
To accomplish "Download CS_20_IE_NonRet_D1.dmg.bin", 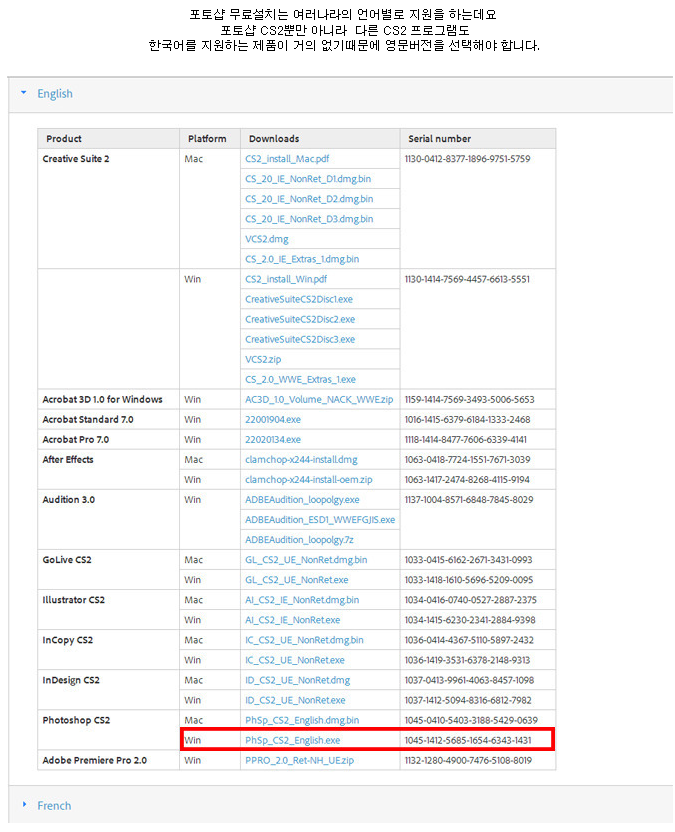I will [x=308, y=179].
